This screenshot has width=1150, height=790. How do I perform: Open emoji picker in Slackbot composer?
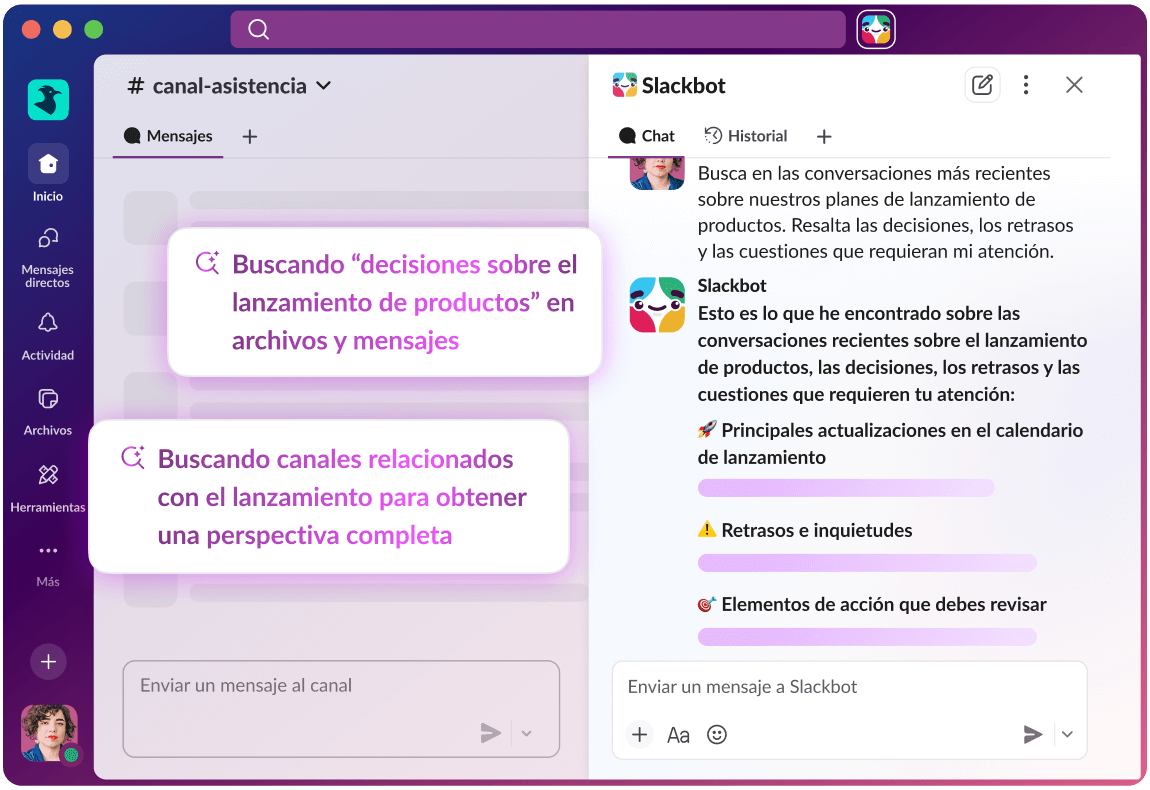pyautogui.click(x=717, y=734)
